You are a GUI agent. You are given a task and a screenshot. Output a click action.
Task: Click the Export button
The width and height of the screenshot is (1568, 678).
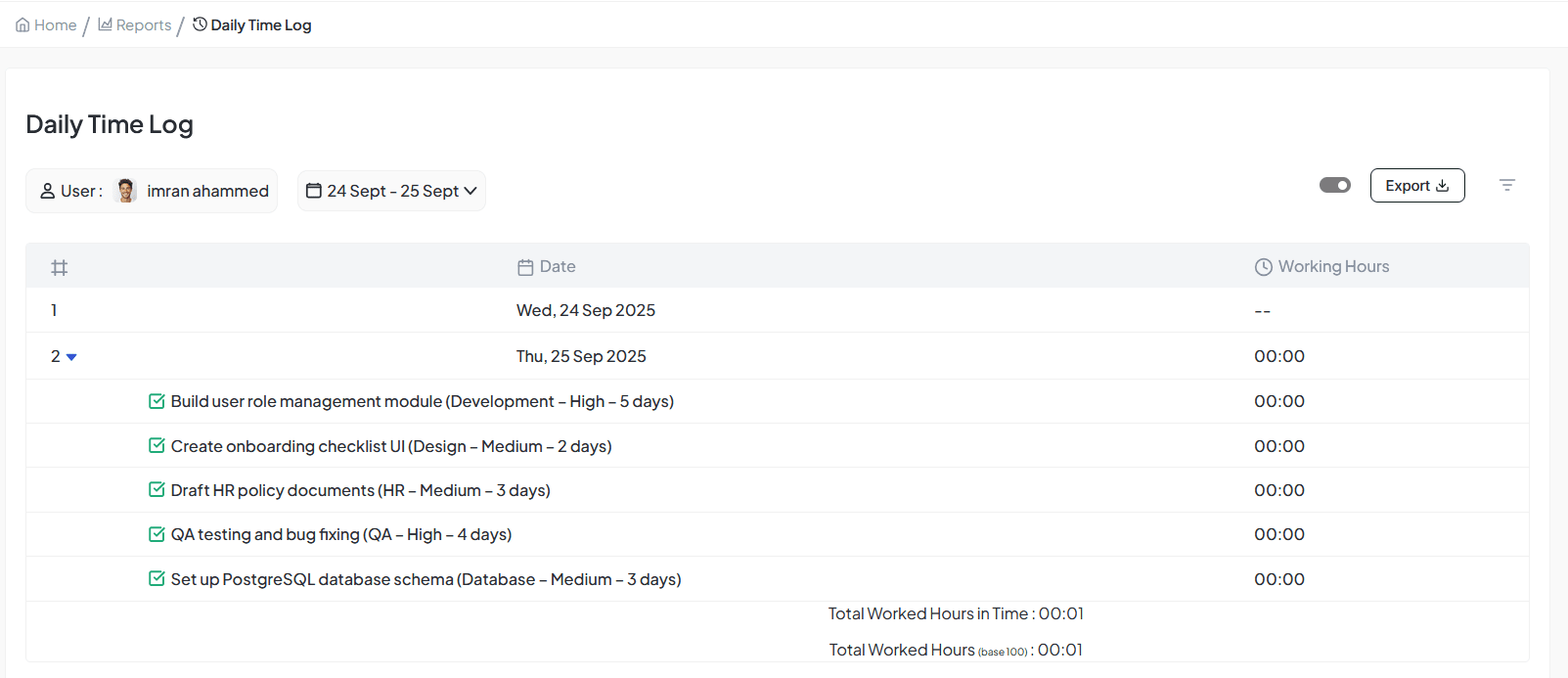click(1416, 186)
